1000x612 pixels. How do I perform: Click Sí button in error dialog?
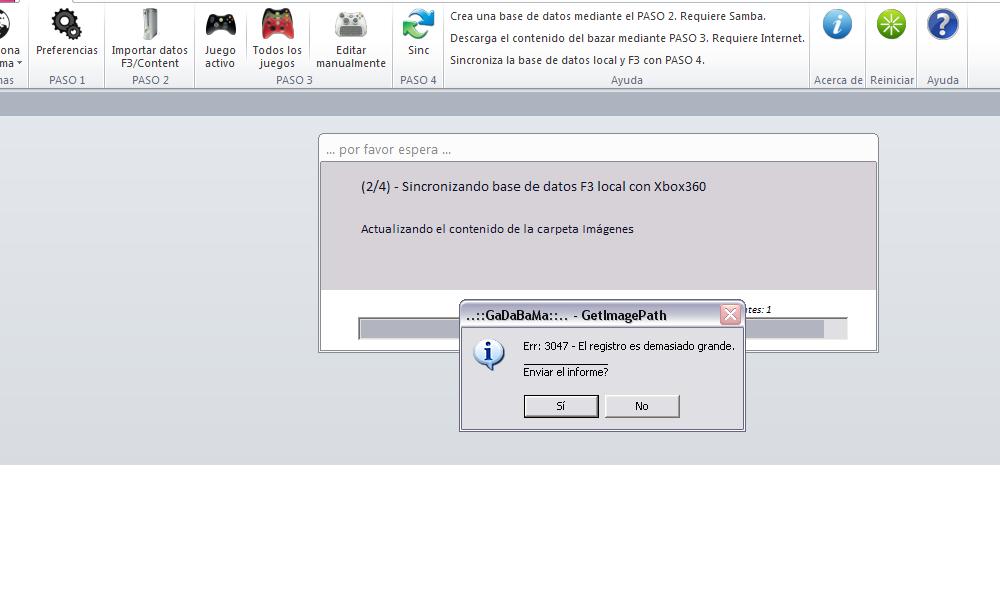[x=561, y=406]
